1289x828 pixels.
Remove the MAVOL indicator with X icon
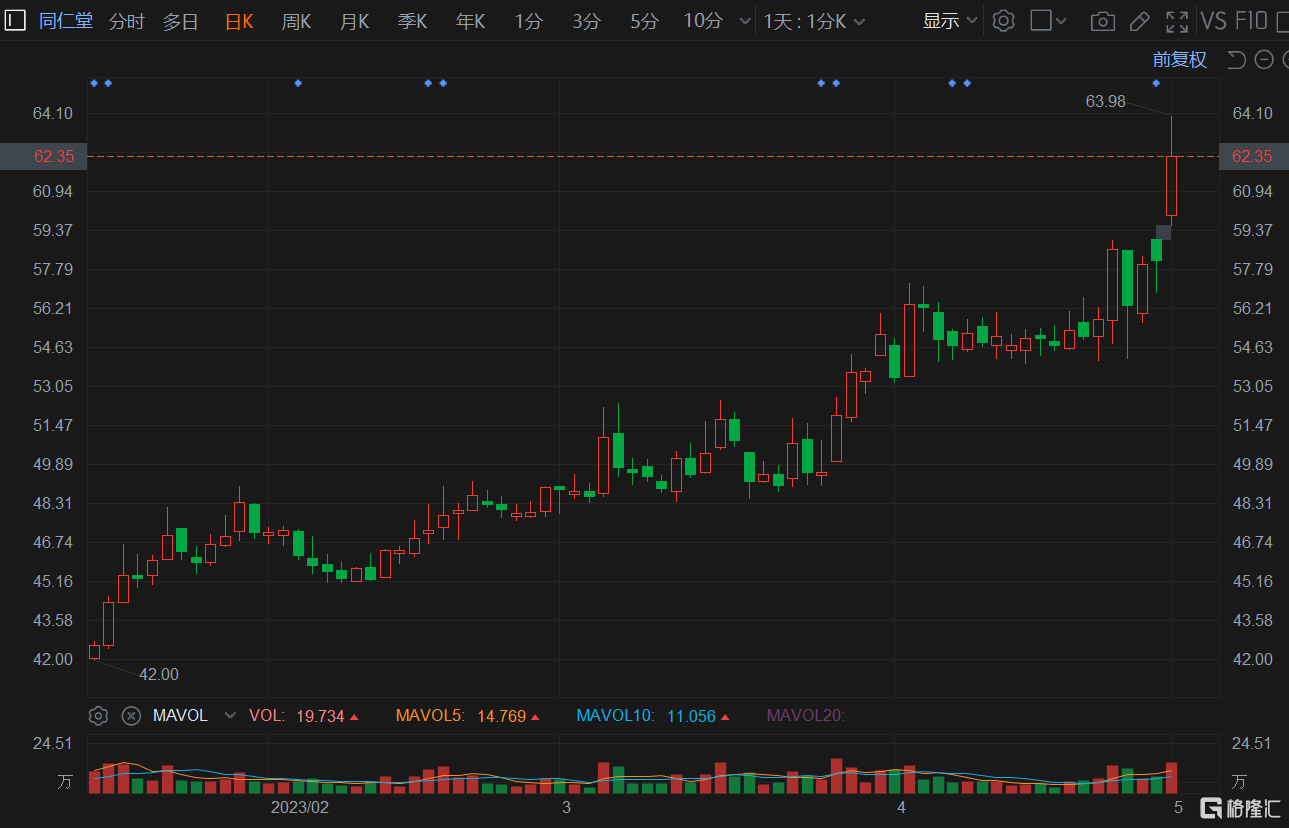click(x=131, y=716)
